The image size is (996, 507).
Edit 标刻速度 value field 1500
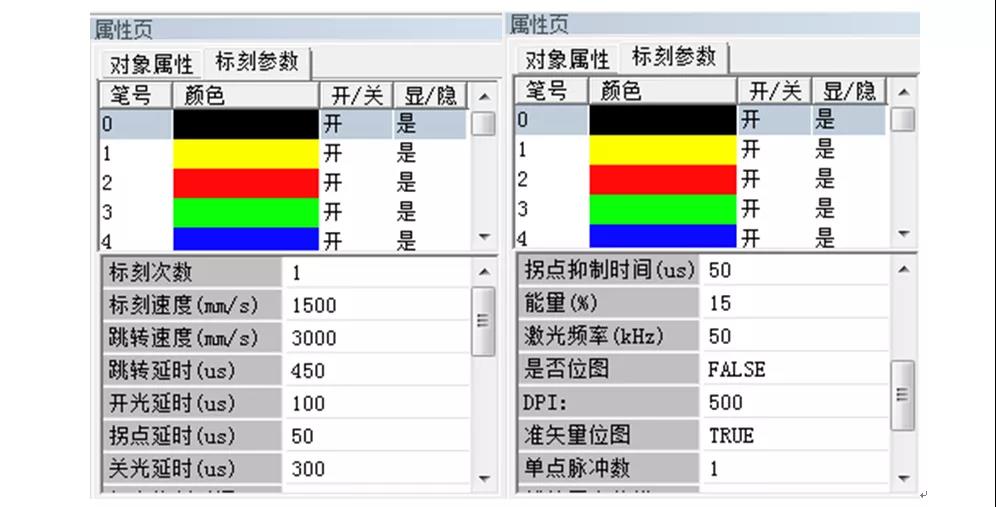[x=377, y=306]
